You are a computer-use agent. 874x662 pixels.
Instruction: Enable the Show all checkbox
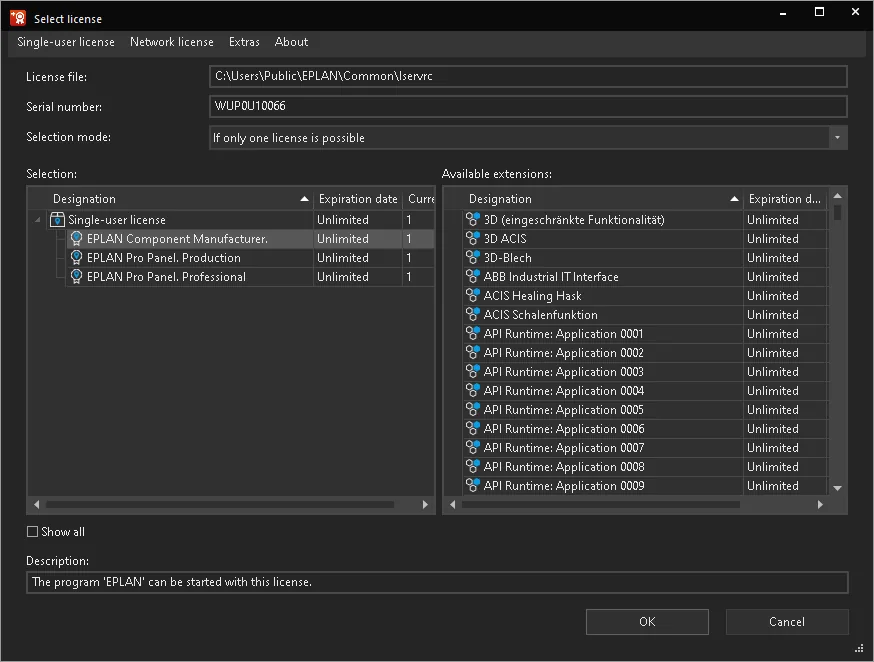32,532
